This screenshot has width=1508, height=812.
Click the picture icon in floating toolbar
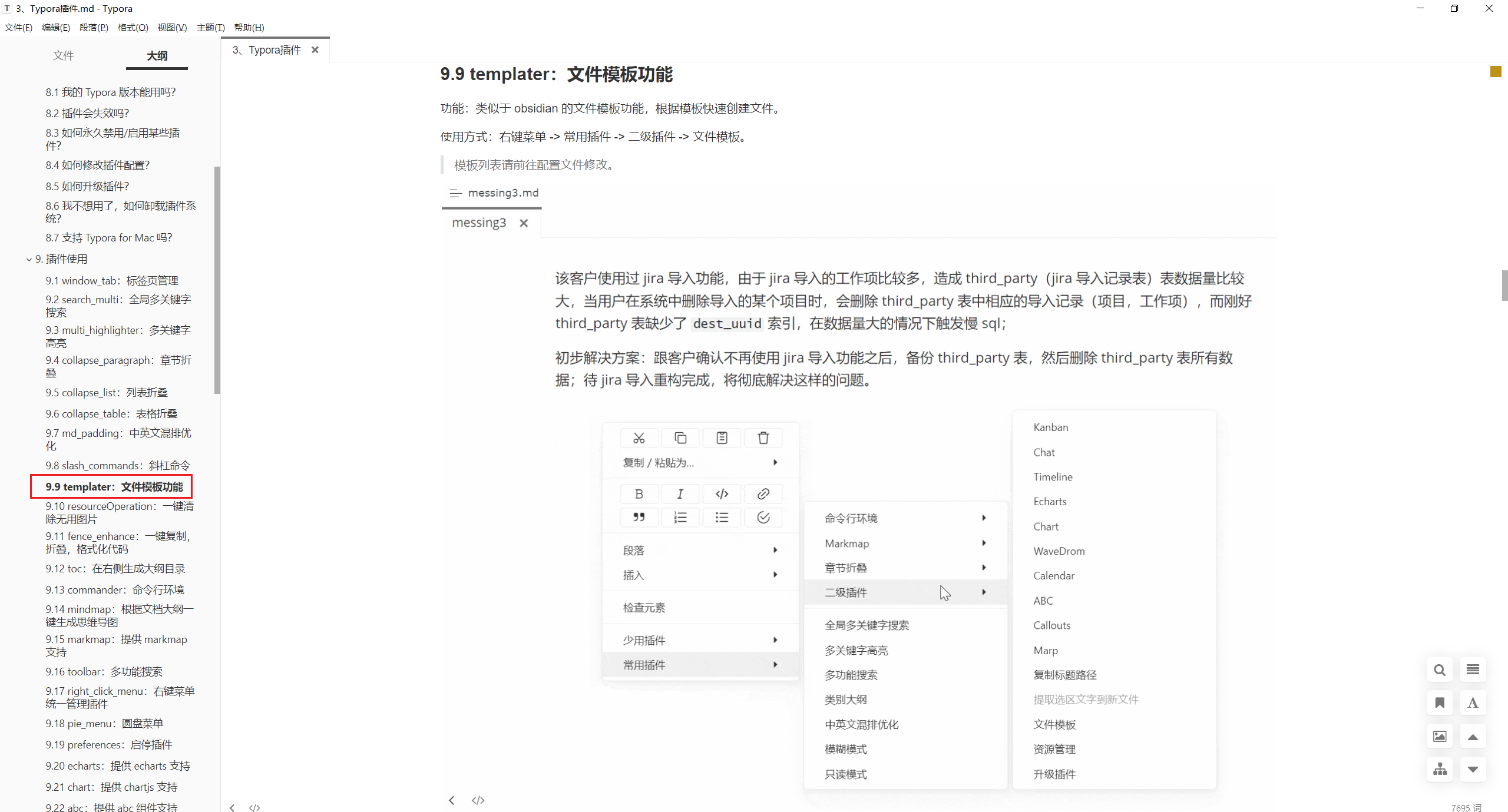pyautogui.click(x=1440, y=737)
